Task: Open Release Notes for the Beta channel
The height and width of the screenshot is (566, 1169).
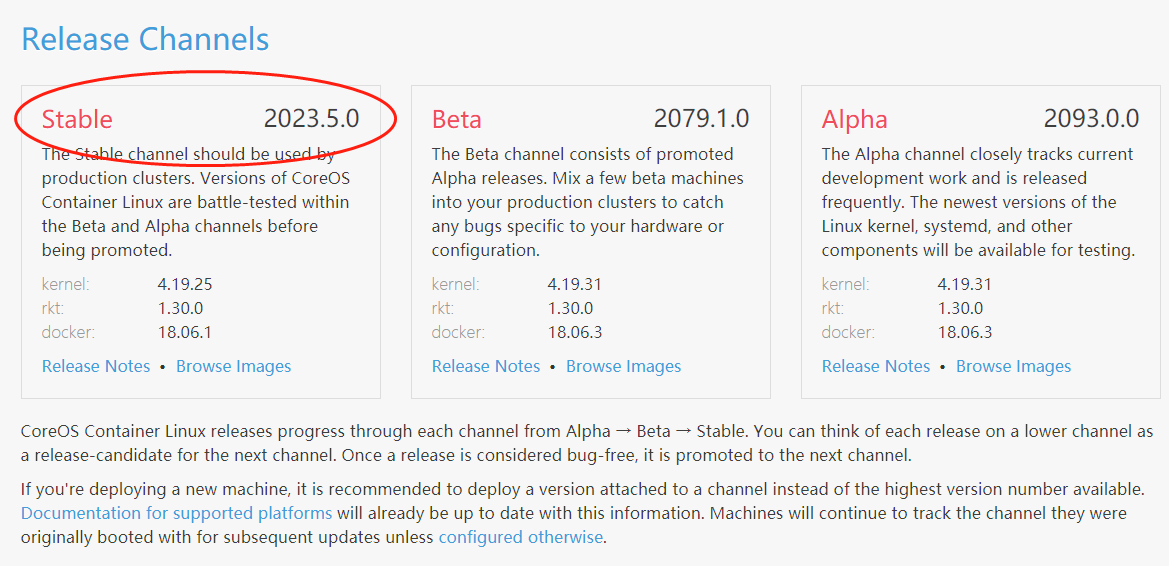Action: click(x=486, y=366)
